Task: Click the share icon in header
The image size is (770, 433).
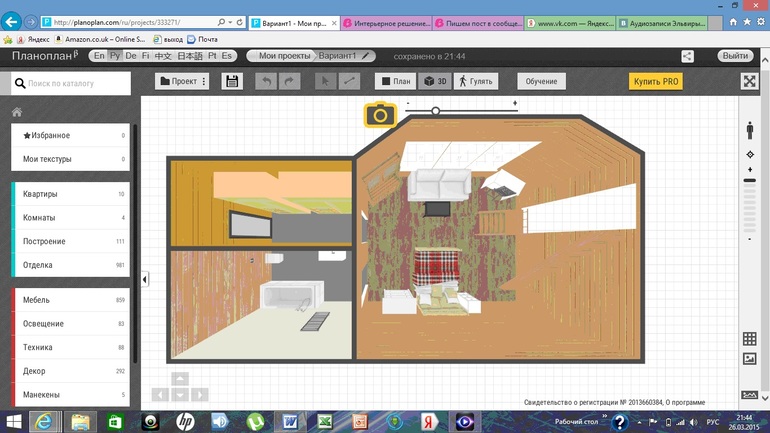Action: (687, 57)
